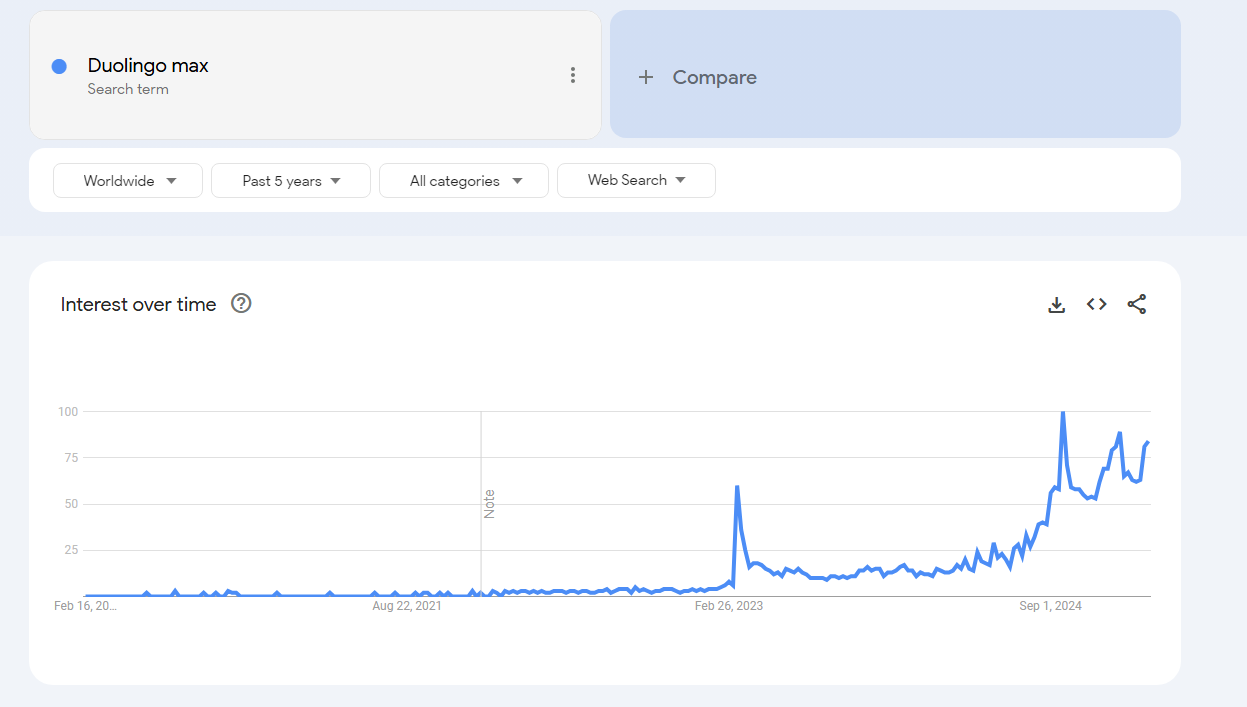Download the Interest over time data as CSV
This screenshot has height=707, width=1247.
click(1056, 305)
